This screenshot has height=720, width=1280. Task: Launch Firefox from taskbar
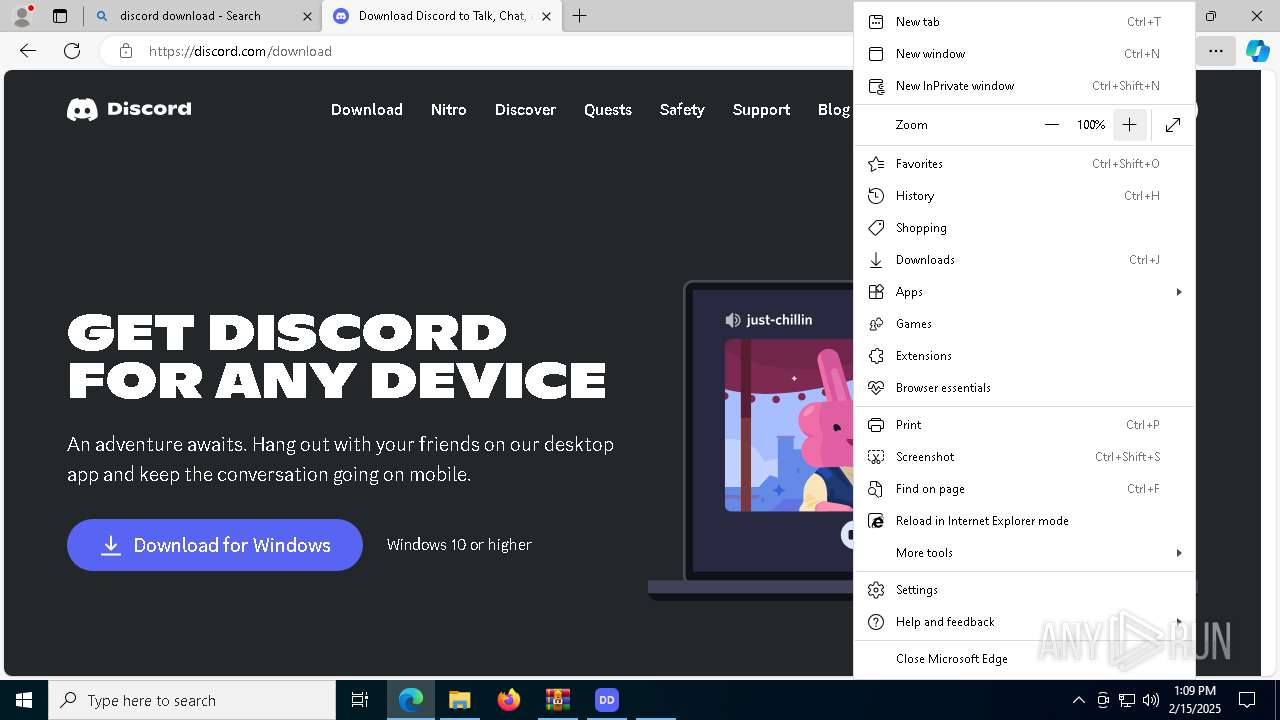509,700
